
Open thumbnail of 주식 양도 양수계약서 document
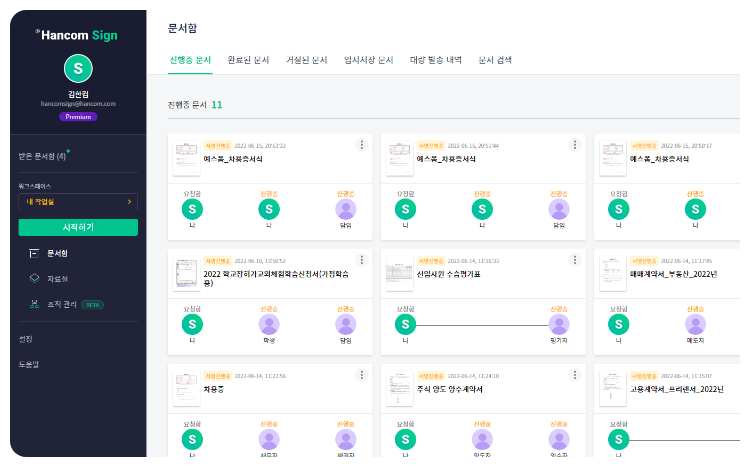click(399, 389)
